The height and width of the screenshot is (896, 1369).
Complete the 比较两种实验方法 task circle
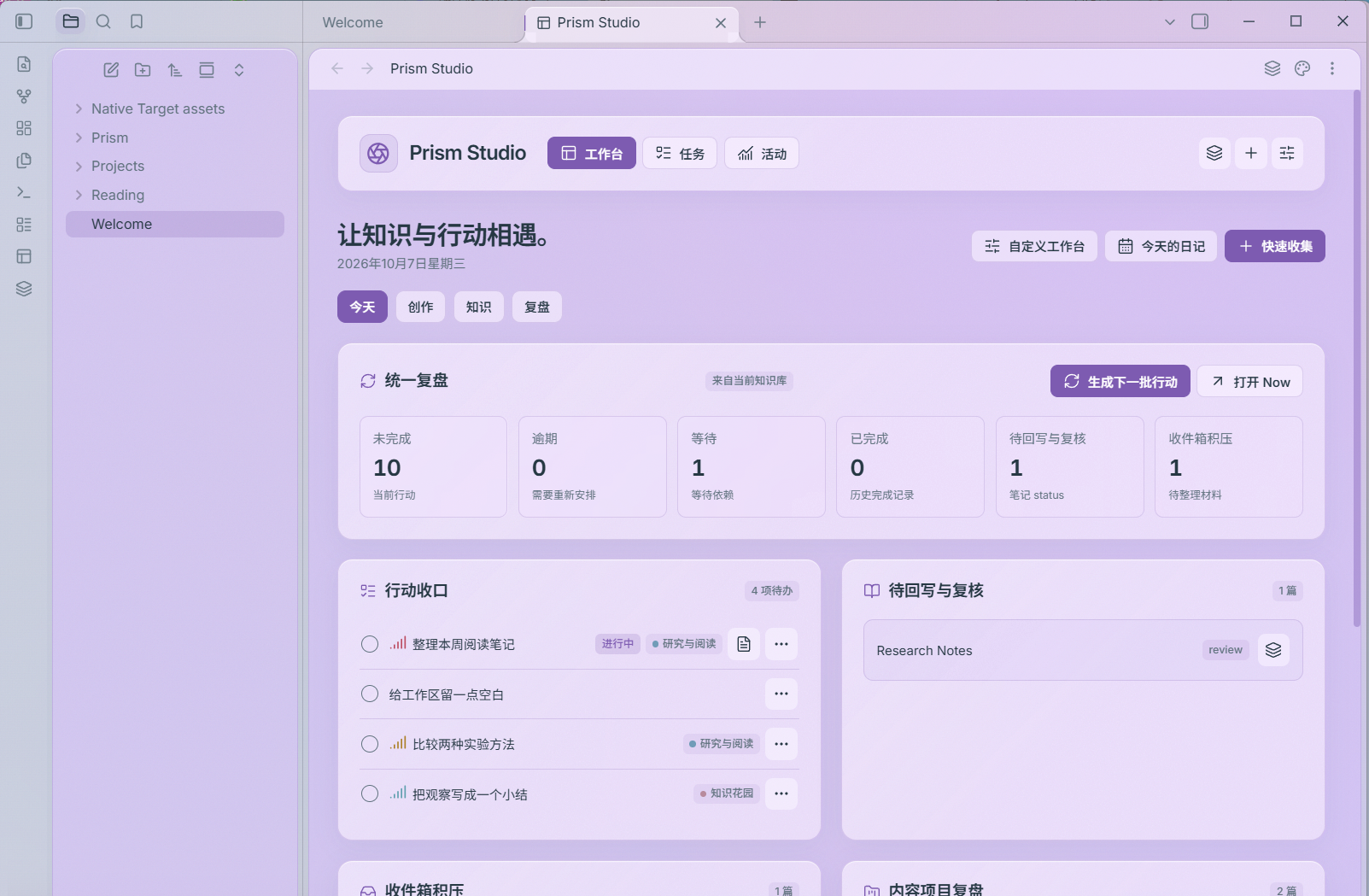[x=370, y=744]
